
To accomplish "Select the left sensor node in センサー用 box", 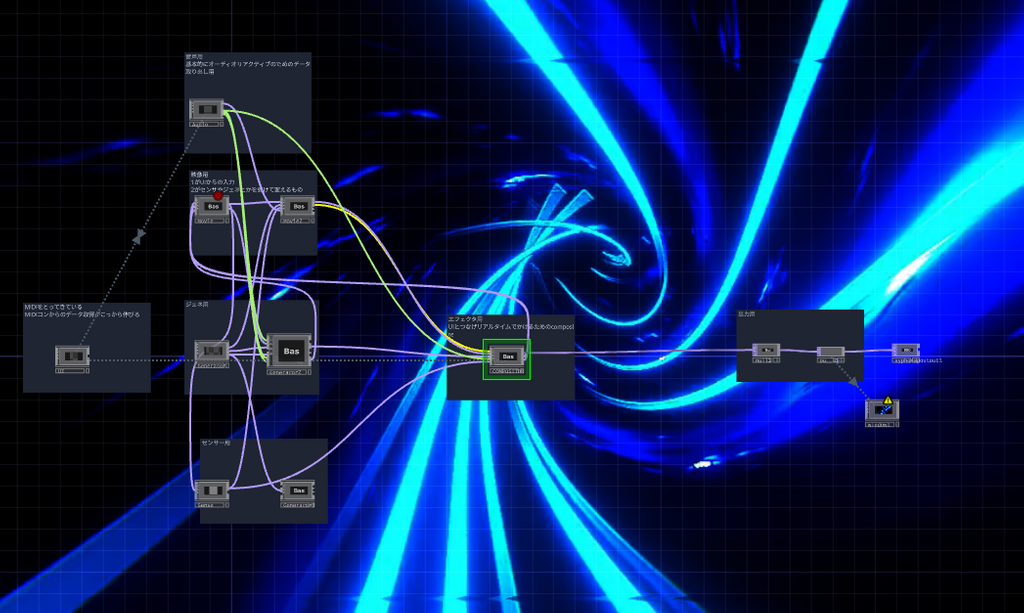I will point(212,489).
